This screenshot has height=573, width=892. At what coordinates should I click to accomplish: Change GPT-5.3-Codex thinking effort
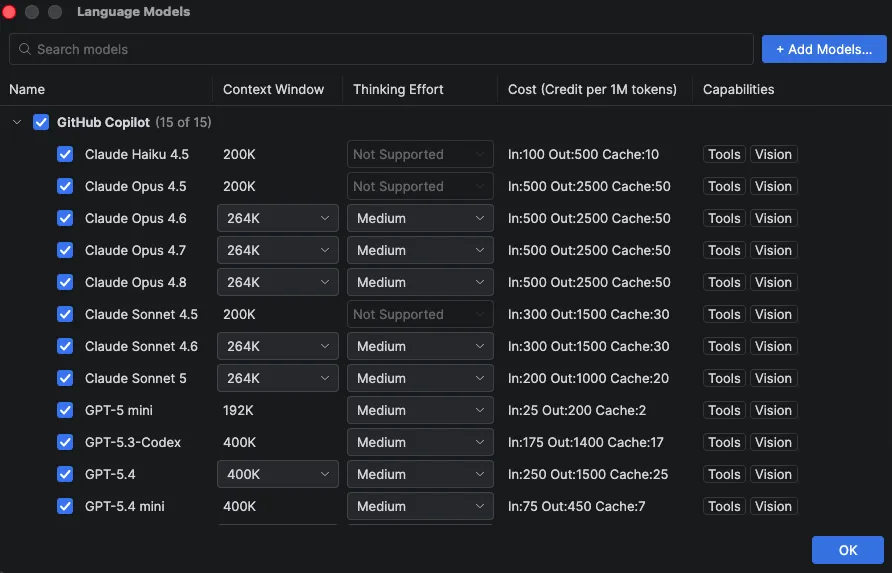click(x=420, y=442)
